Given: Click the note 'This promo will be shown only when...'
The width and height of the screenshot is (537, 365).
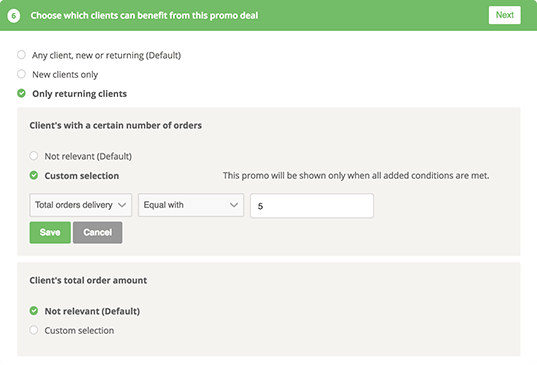Looking at the screenshot, I should tap(356, 175).
